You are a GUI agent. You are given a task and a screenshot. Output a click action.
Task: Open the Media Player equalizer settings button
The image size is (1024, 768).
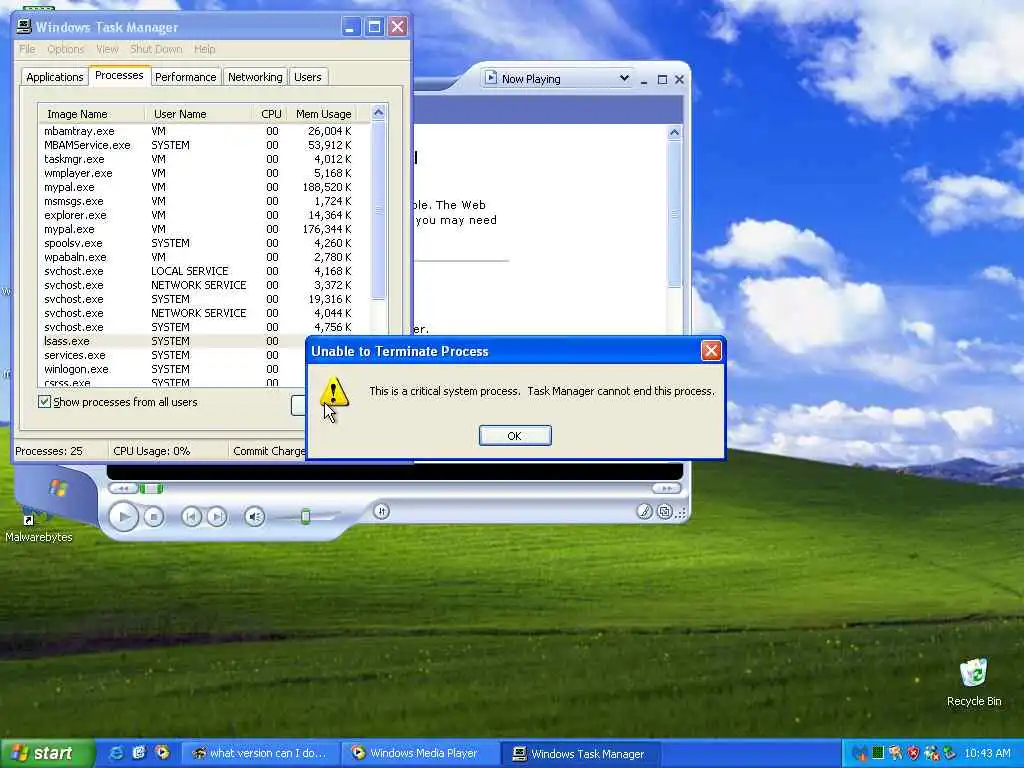click(381, 511)
